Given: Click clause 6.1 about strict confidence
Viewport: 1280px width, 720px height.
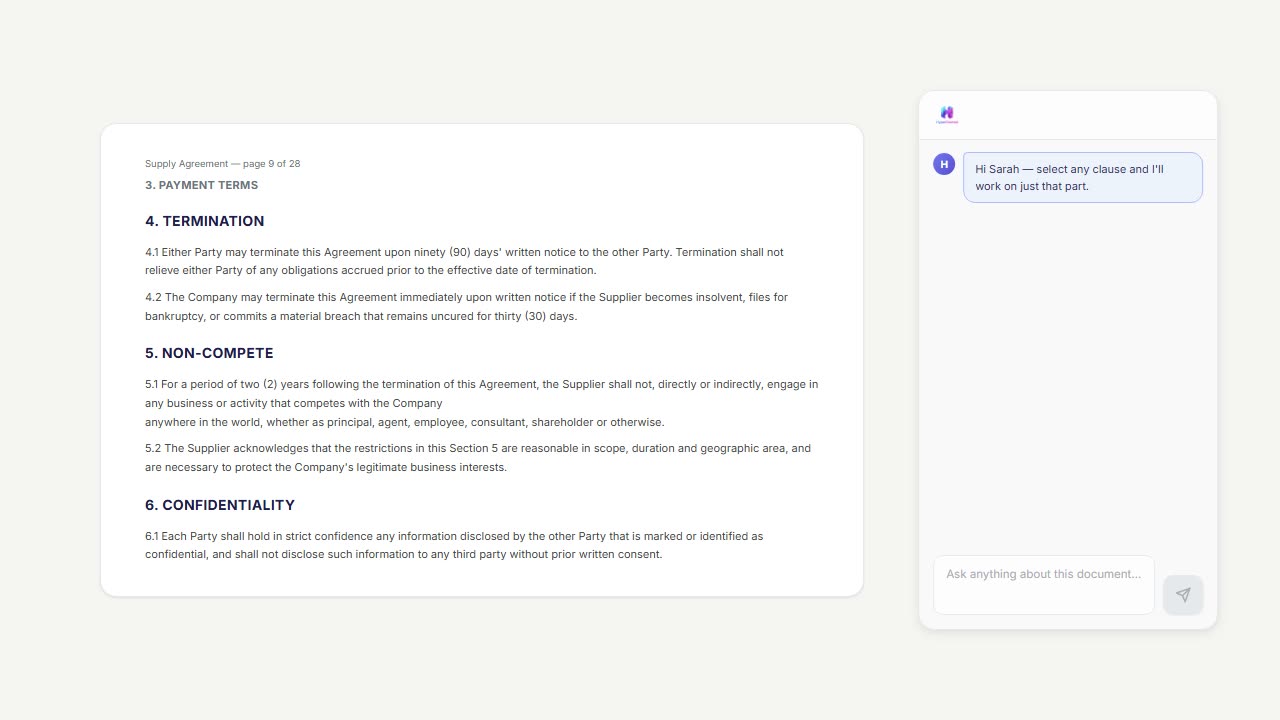Looking at the screenshot, I should pos(454,545).
